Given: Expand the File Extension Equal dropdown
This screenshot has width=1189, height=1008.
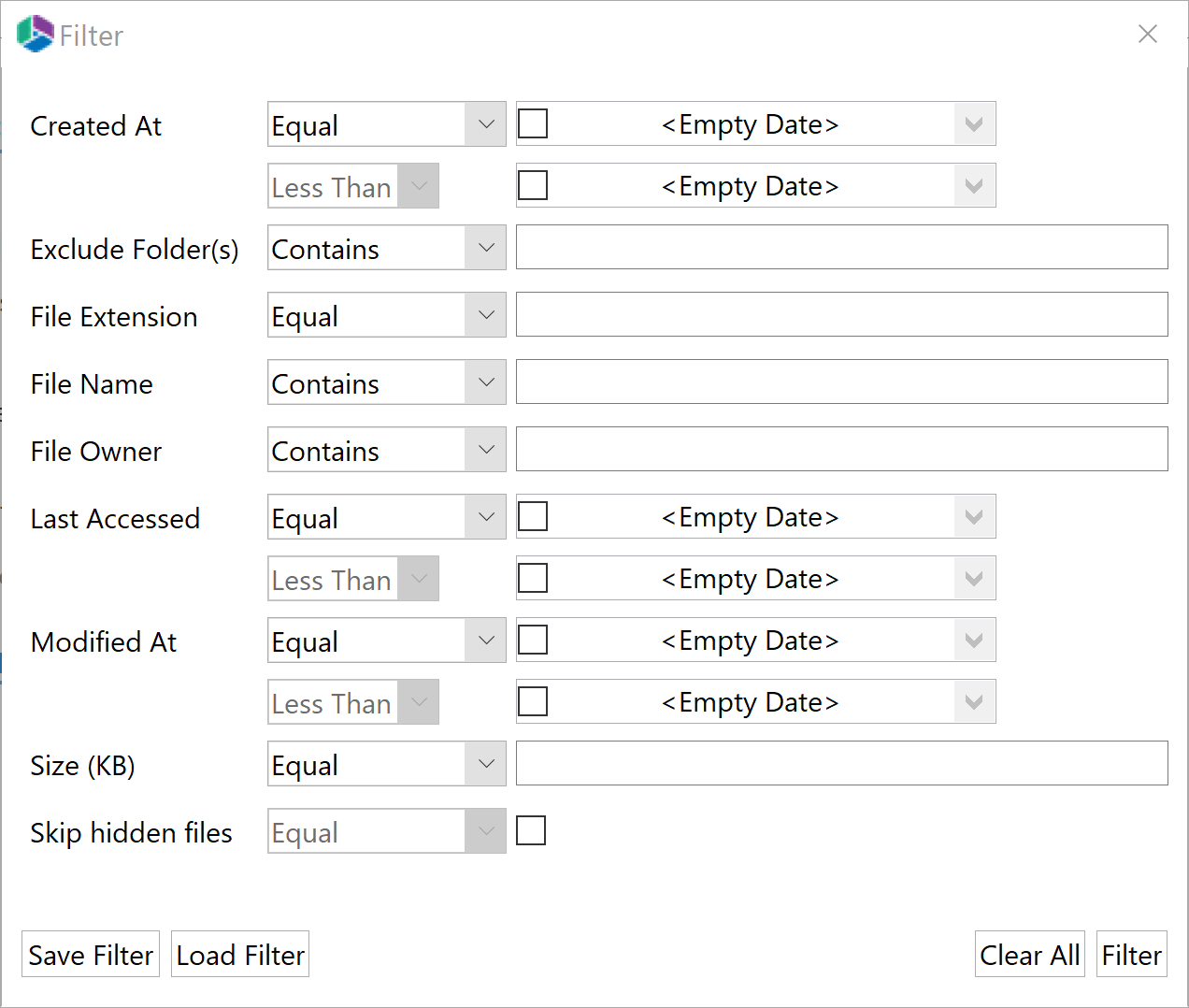Looking at the screenshot, I should click(x=485, y=315).
